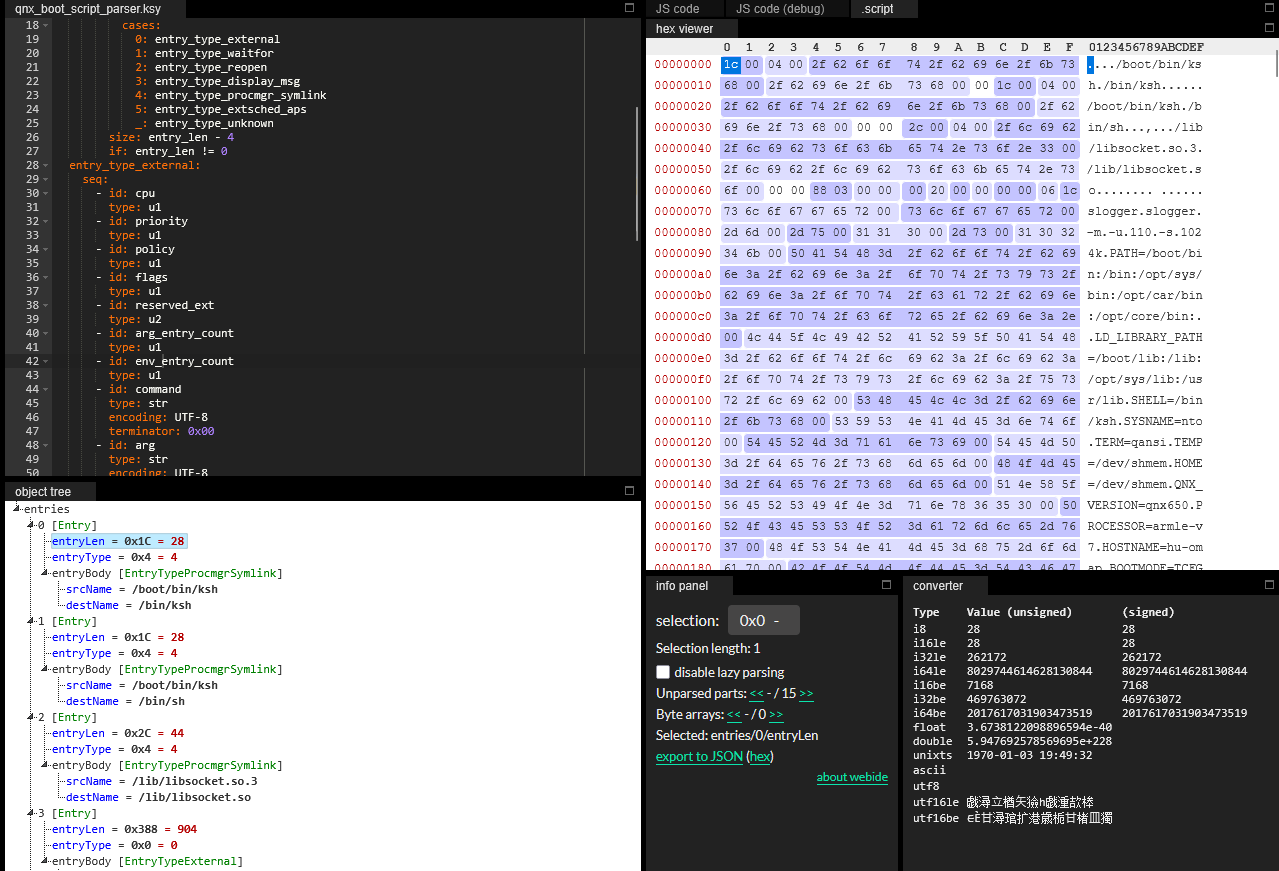1279x871 pixels.
Task: Maximize the info panel
Action: (x=886, y=585)
